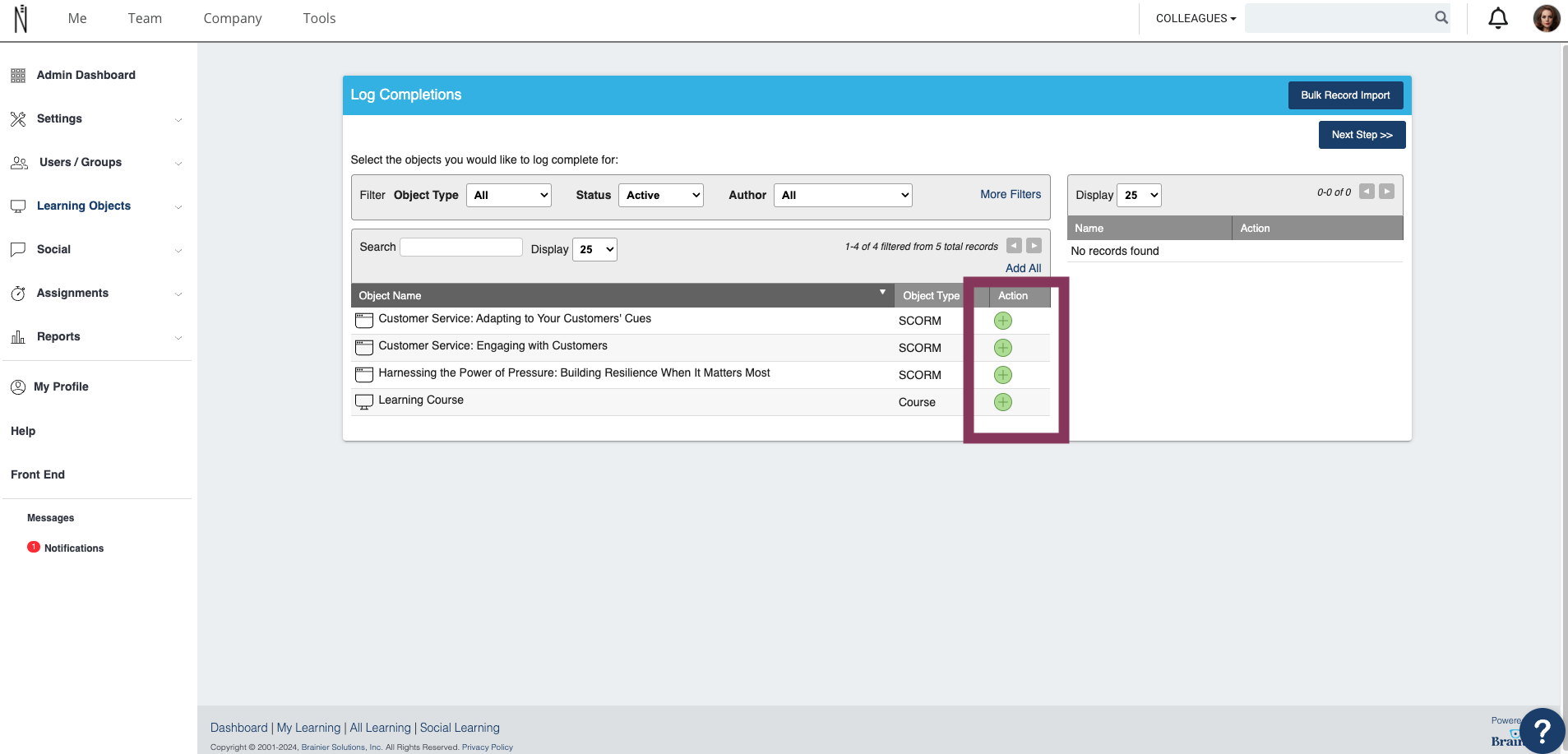Click the Admin Dashboard grid icon
1568x754 pixels.
pyautogui.click(x=18, y=76)
